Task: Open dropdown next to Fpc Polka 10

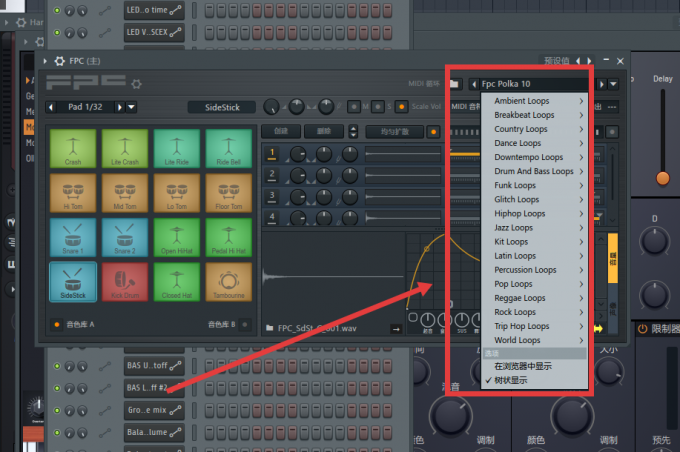Action: 613,84
